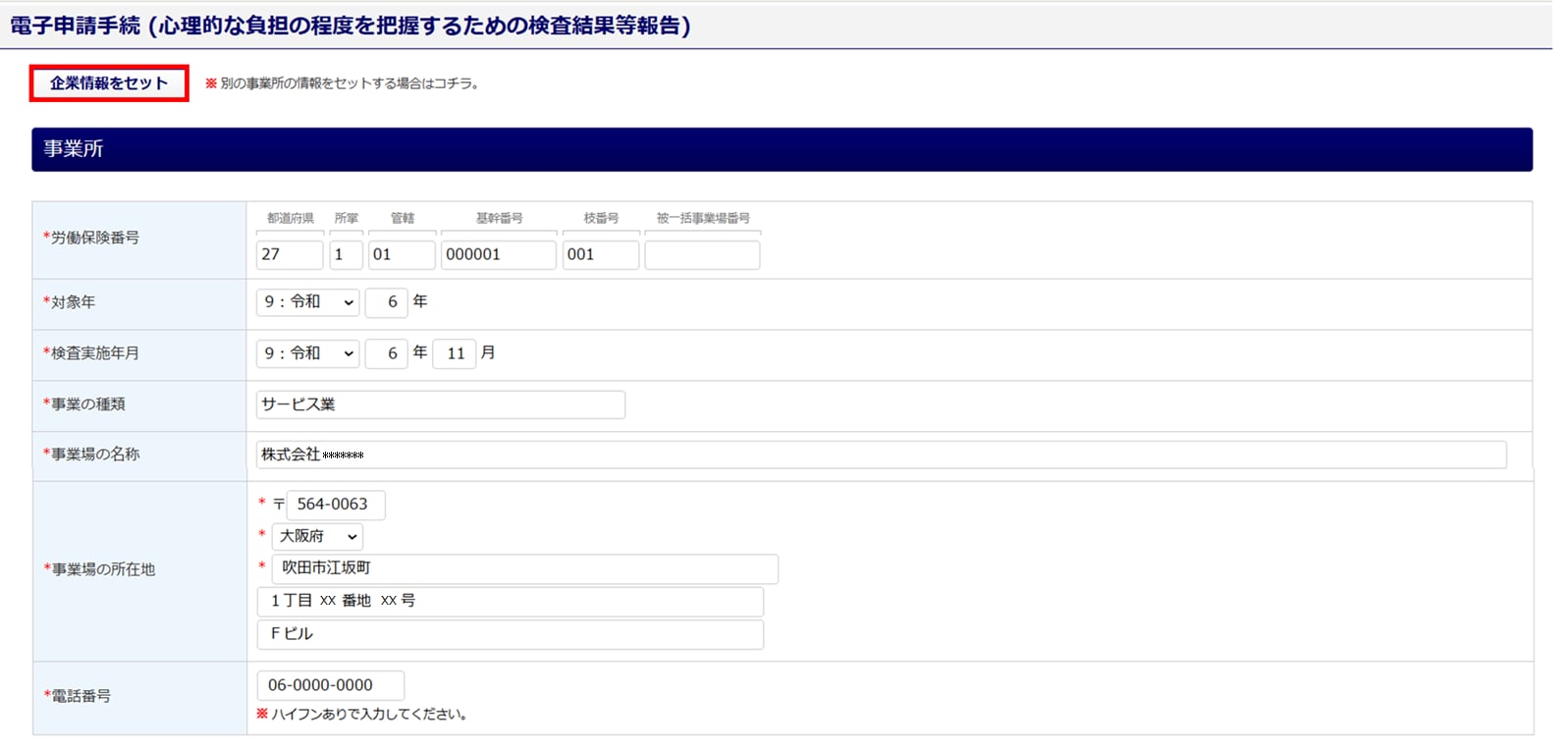The width and height of the screenshot is (1568, 749).
Task: Click the 事業場の名称 company name field
Action: 881,455
